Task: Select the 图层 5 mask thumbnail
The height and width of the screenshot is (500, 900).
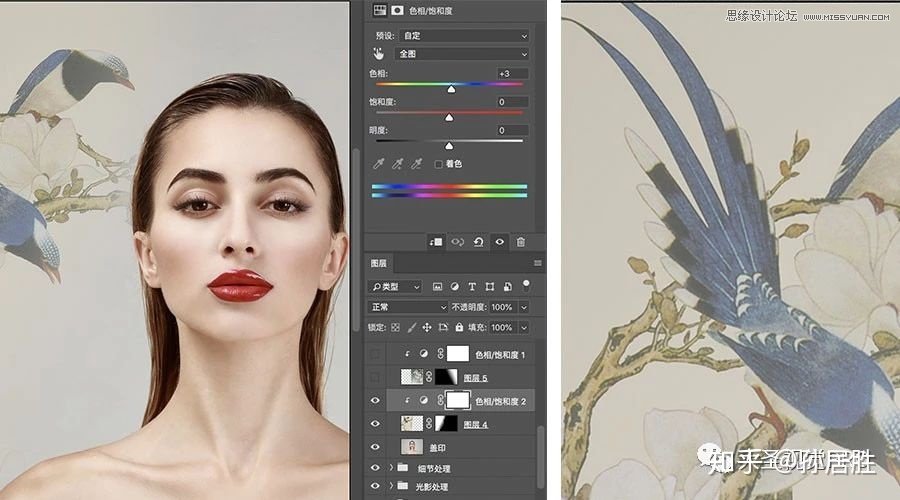Action: coord(447,377)
